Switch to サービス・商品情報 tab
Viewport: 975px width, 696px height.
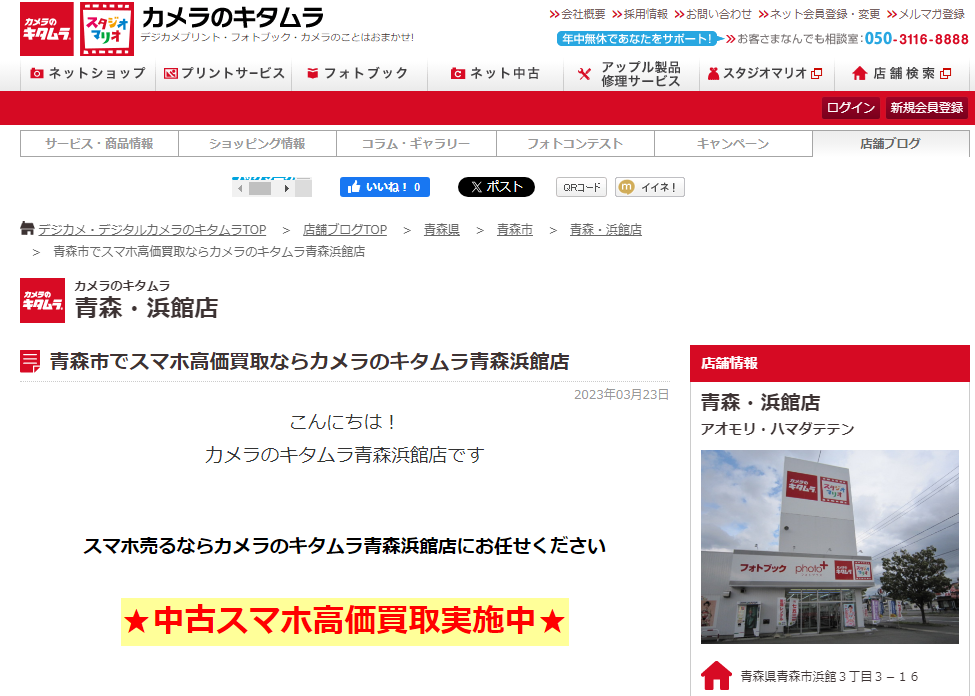99,144
